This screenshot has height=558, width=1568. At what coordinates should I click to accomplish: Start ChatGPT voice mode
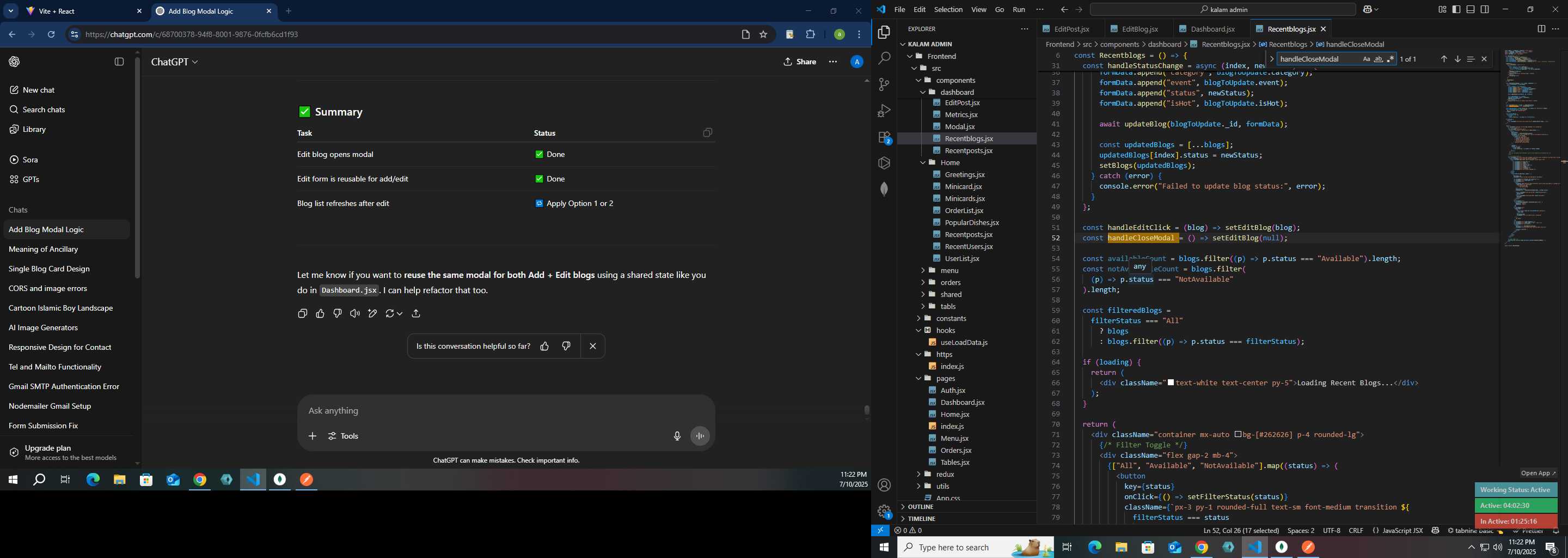pos(700,436)
